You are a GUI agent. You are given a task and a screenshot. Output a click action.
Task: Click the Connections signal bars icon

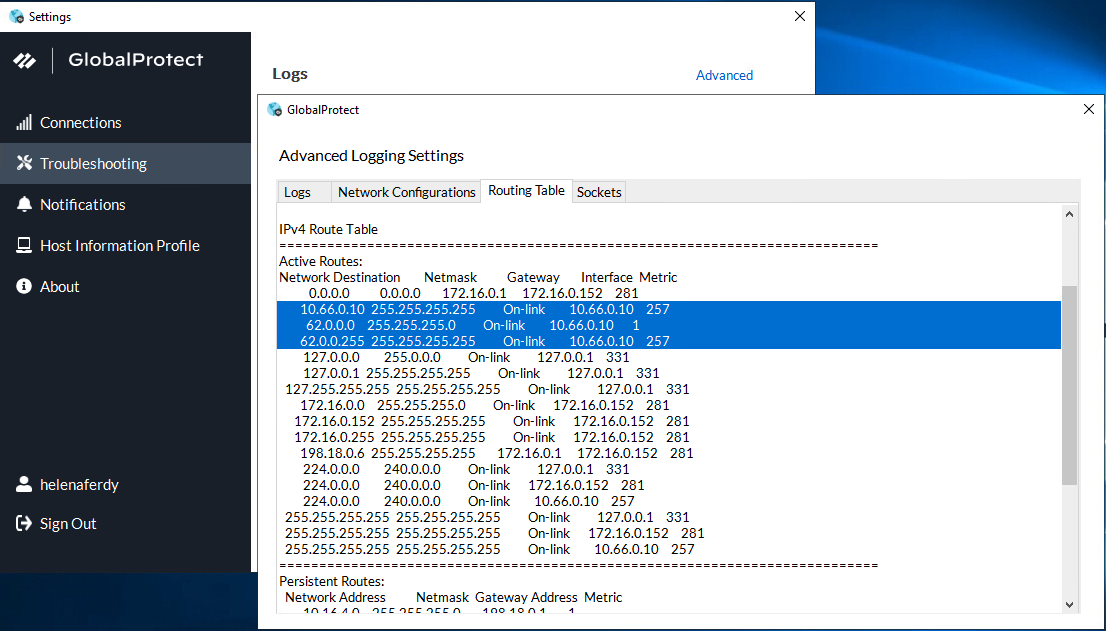coord(24,123)
